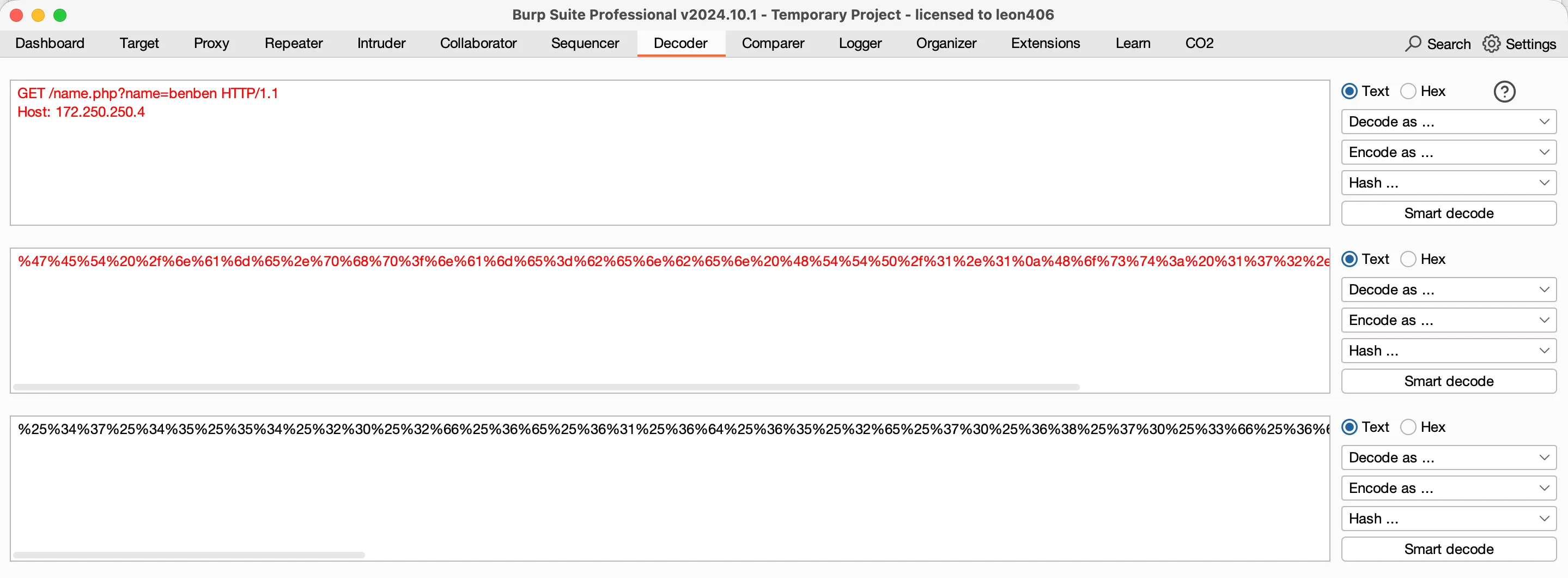Select Hex radio for second decoder panel
Viewport: 1568px width, 578px height.
(x=1408, y=260)
